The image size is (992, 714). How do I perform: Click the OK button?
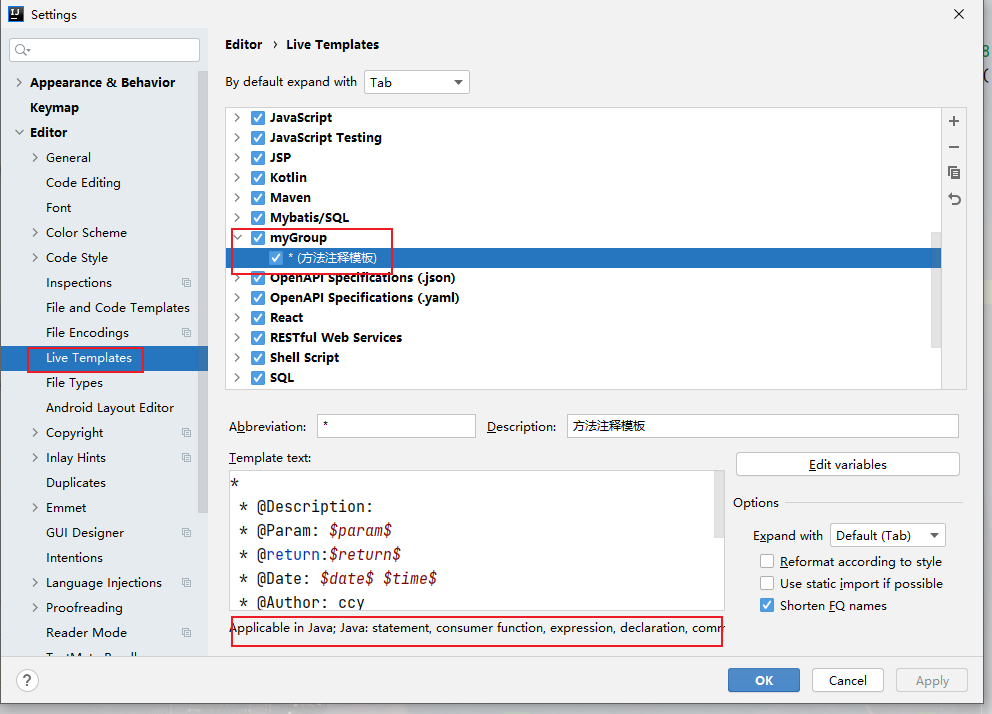pos(764,680)
